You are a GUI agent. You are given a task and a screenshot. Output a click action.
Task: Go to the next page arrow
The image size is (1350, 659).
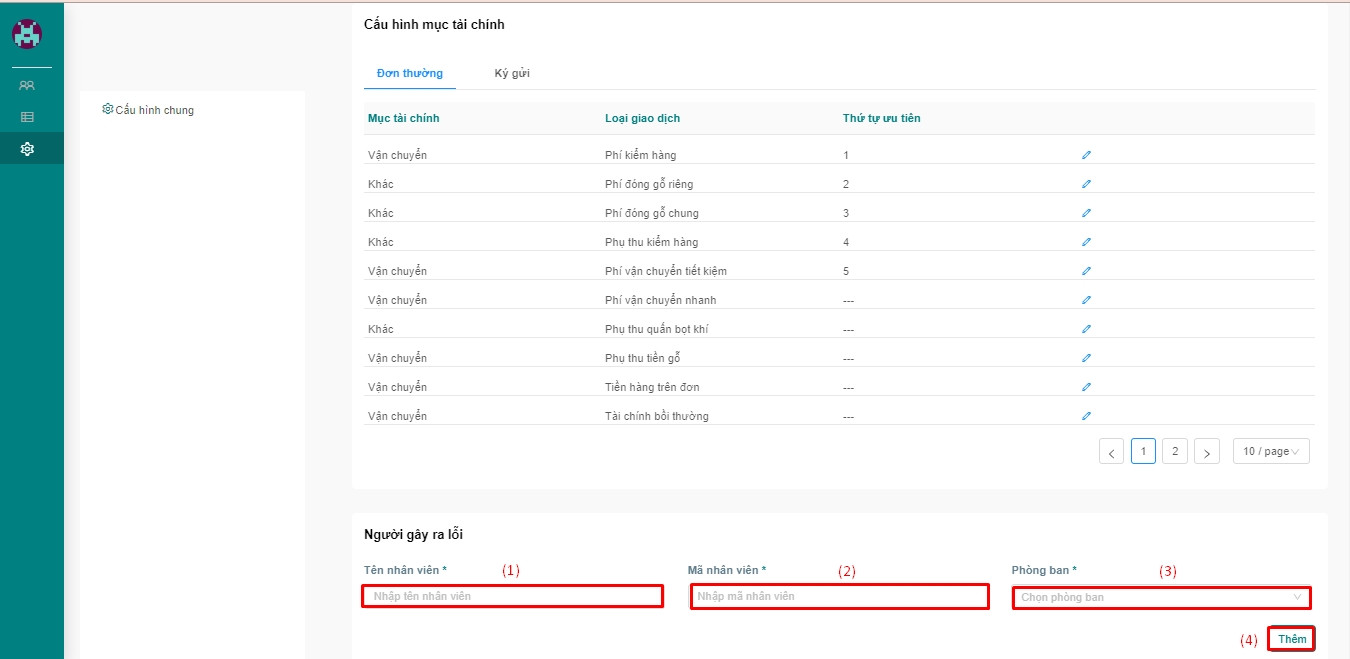click(1207, 453)
